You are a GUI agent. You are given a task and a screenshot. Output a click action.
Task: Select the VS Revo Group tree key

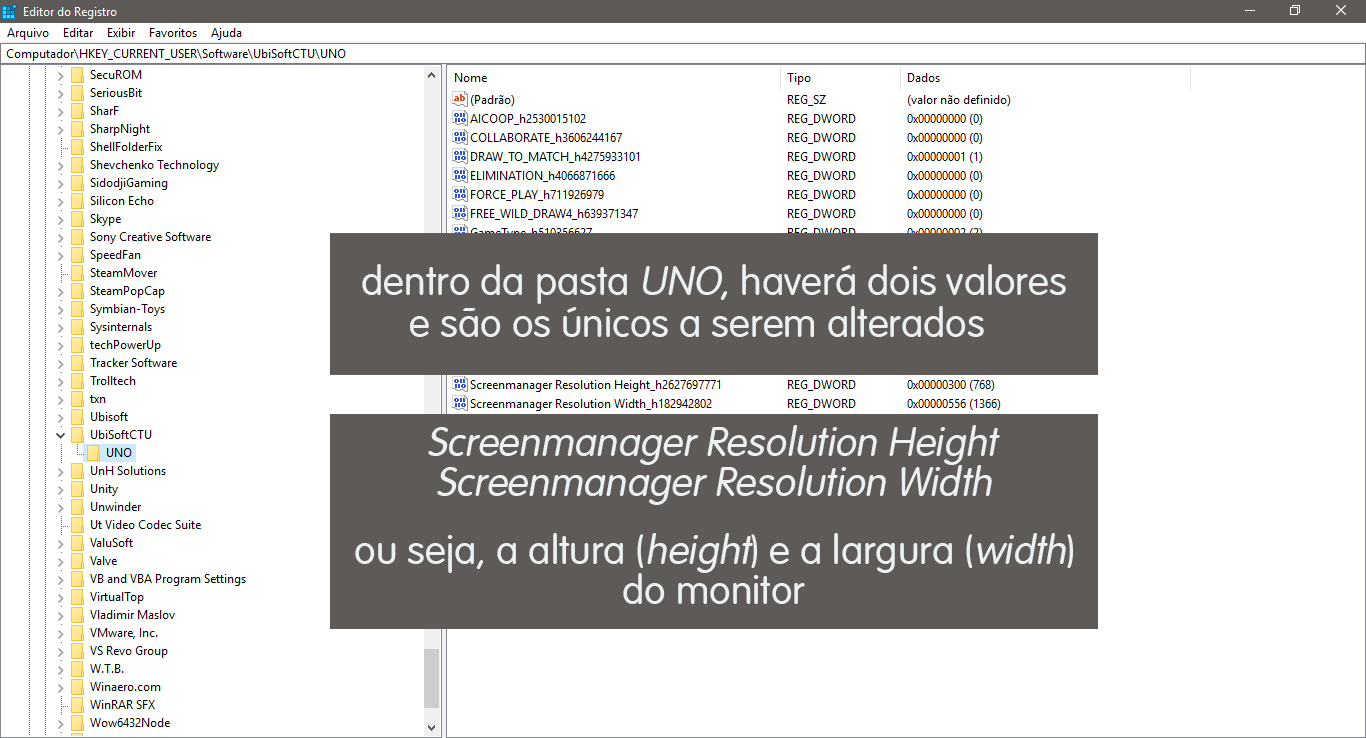pos(129,651)
